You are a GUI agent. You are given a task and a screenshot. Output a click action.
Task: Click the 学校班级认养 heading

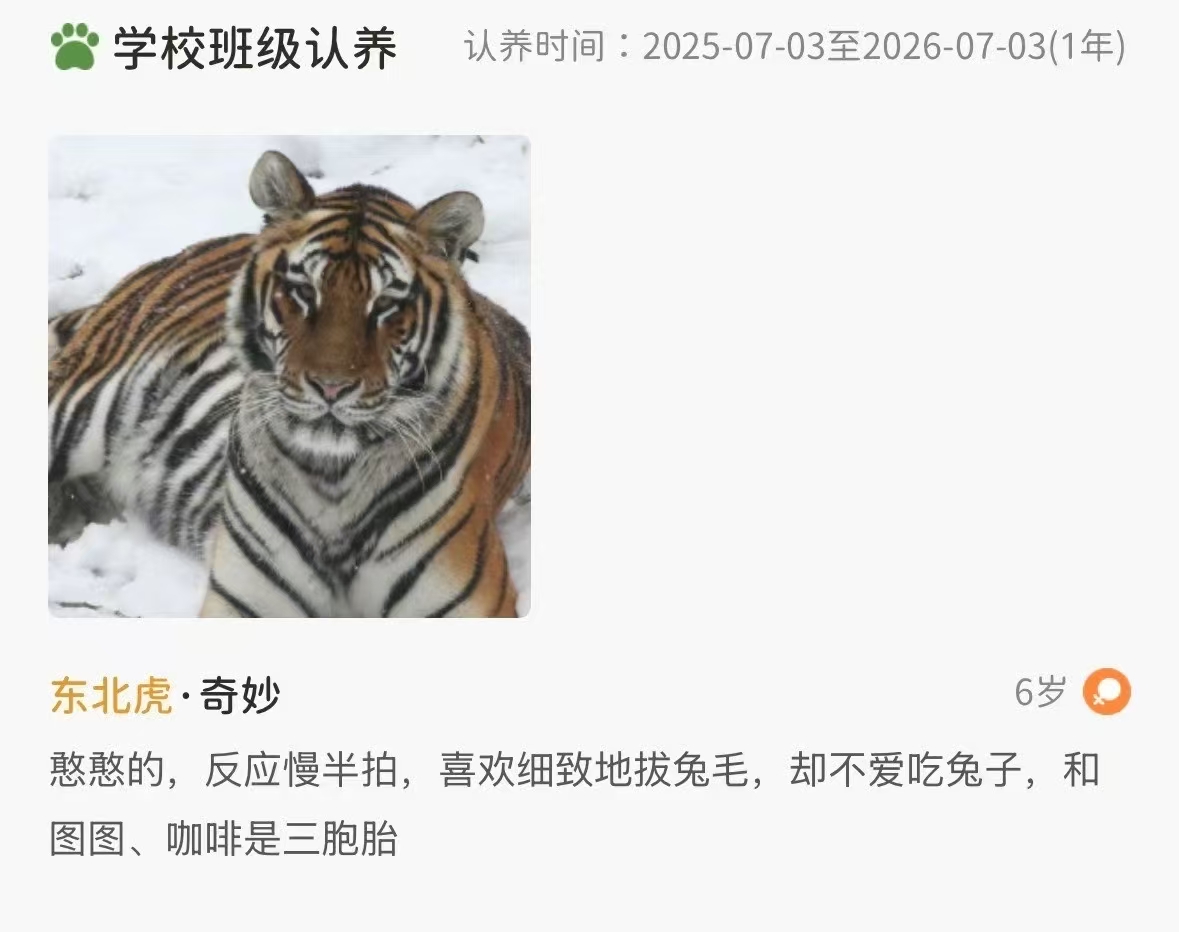click(255, 47)
